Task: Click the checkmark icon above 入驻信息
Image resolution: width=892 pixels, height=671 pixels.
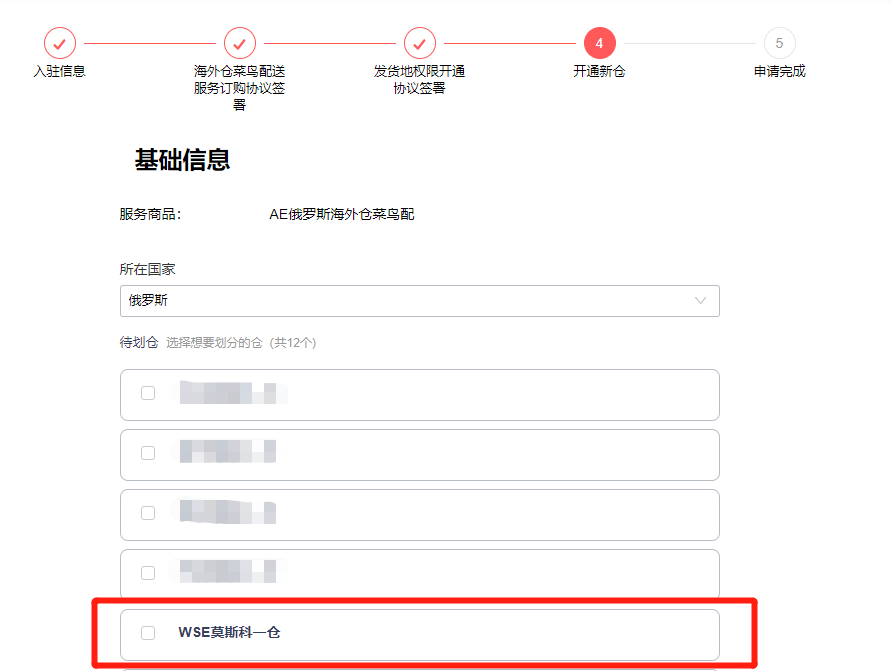Action: [60, 43]
